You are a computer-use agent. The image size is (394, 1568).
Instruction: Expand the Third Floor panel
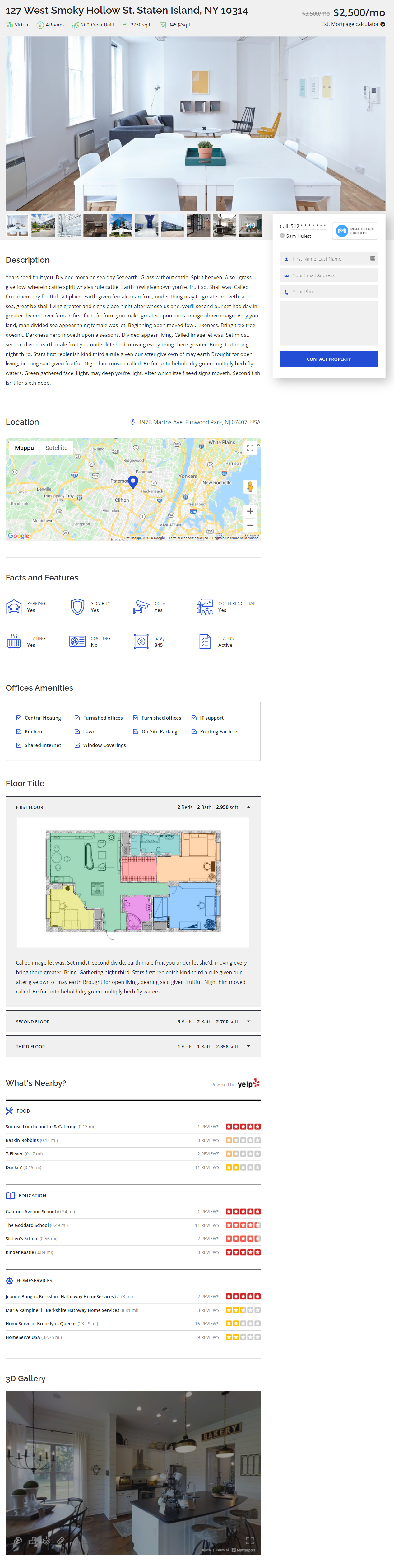[249, 1046]
